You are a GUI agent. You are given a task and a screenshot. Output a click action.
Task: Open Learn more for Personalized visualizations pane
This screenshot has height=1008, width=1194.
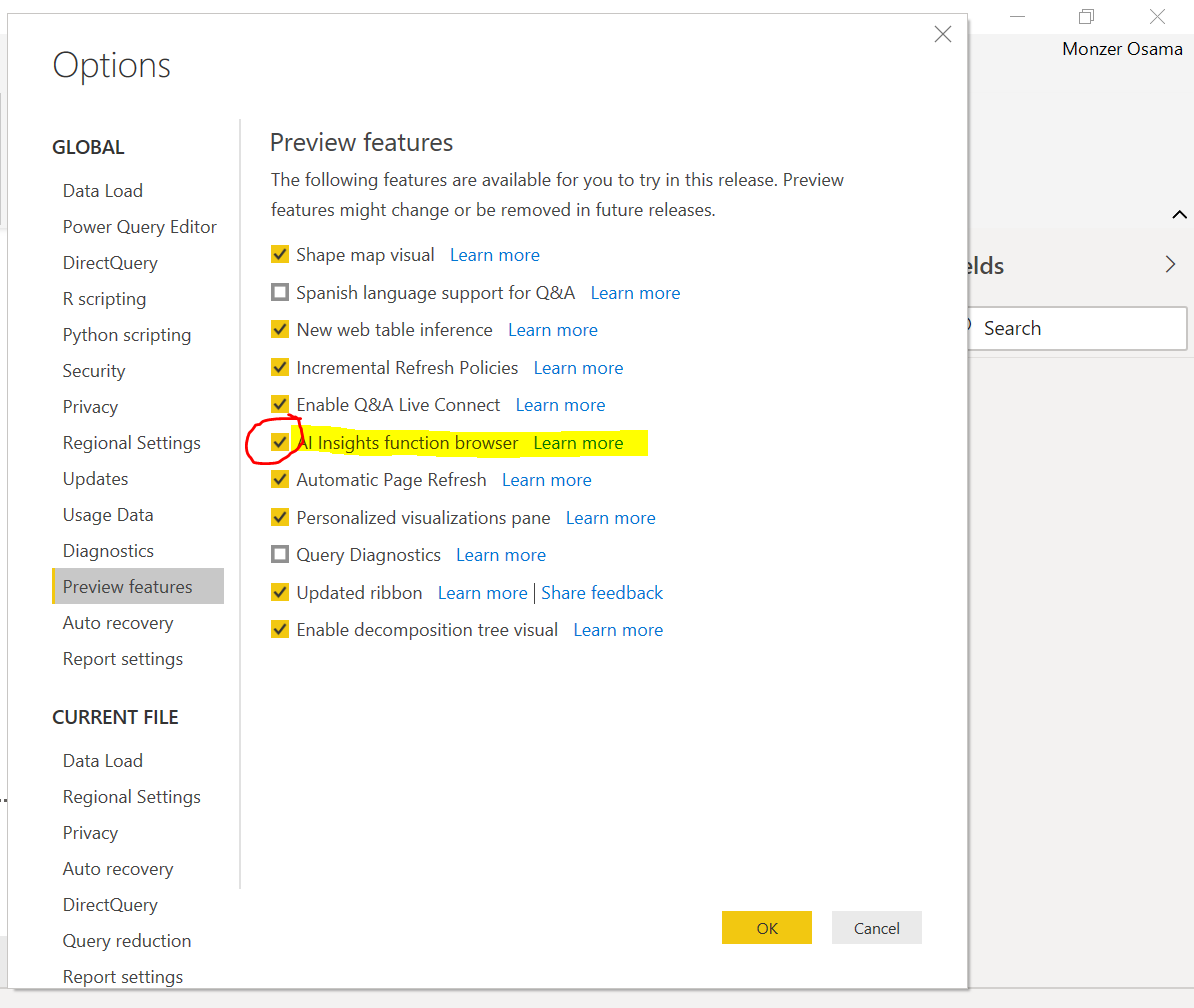[610, 518]
